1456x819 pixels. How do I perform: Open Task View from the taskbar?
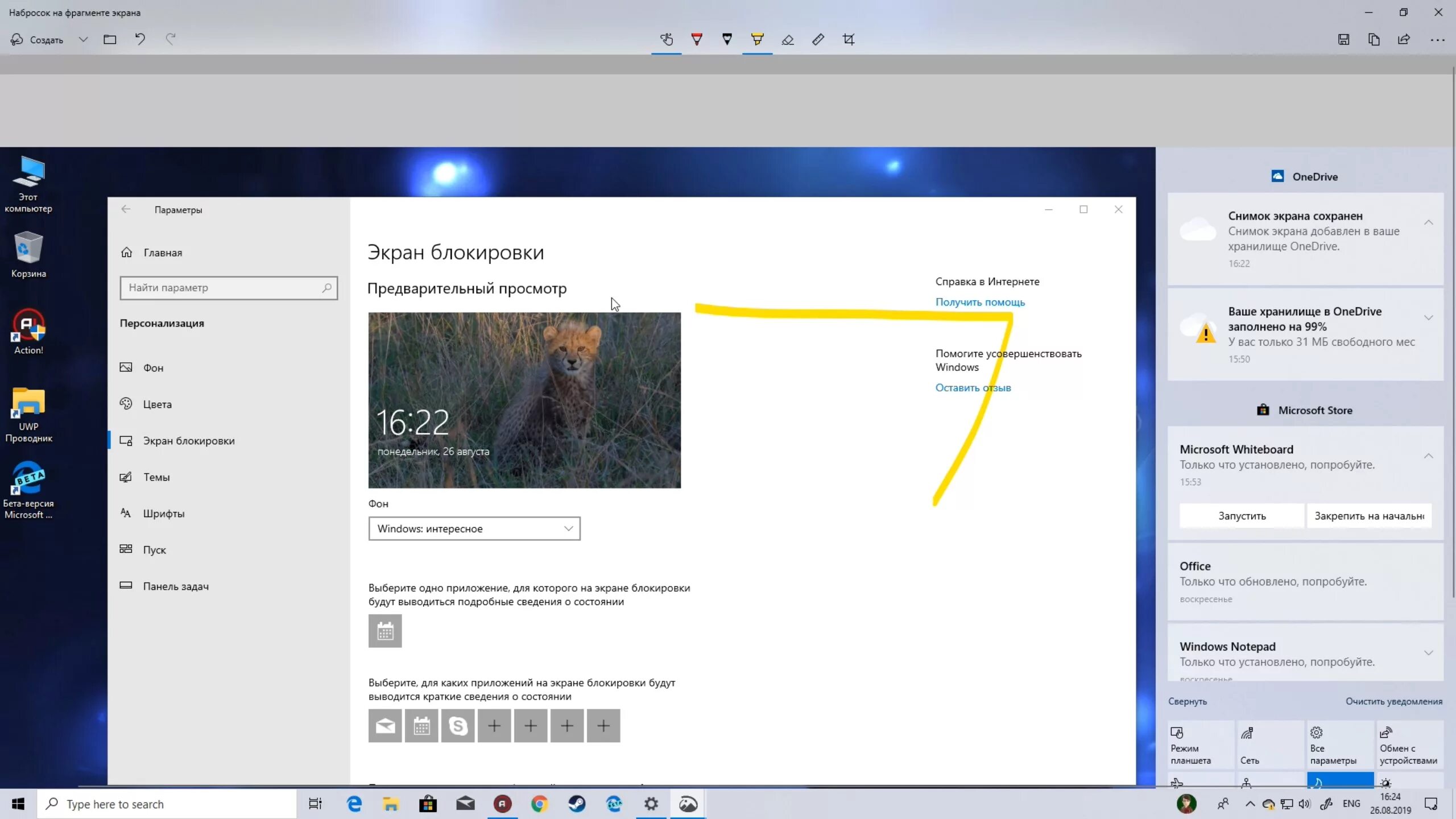(x=315, y=804)
